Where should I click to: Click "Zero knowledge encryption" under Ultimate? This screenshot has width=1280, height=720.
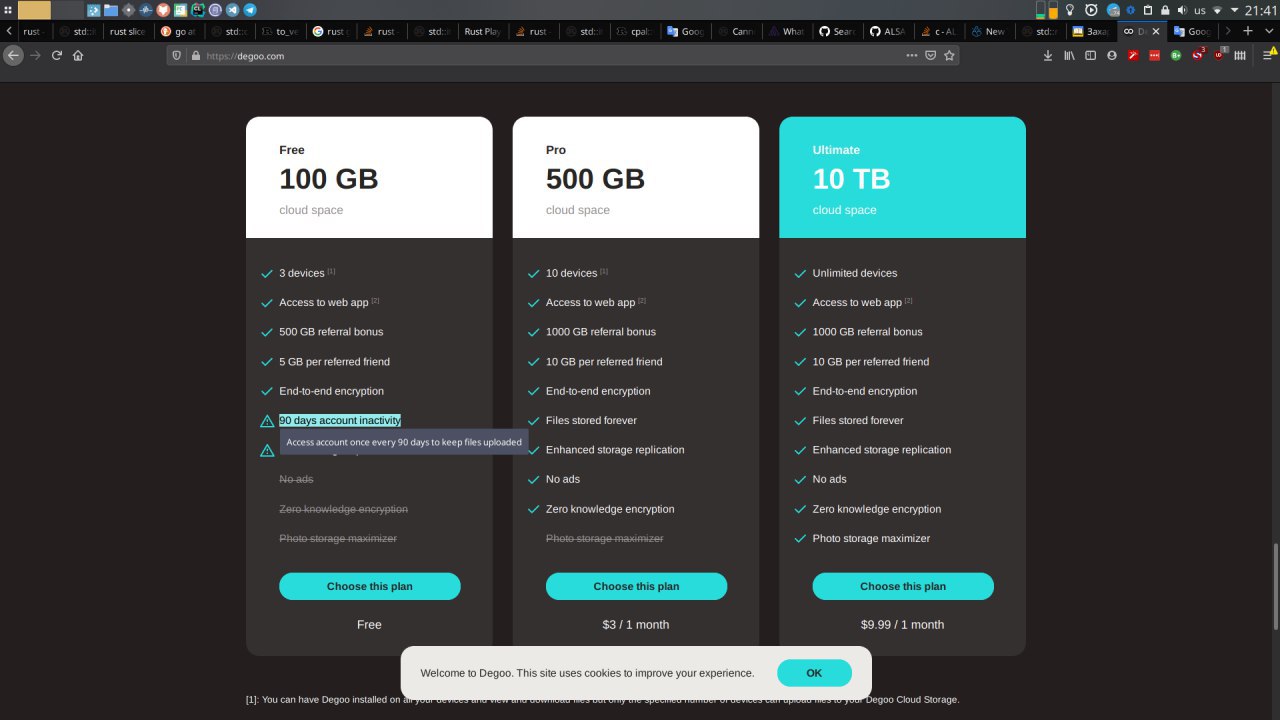coord(877,509)
